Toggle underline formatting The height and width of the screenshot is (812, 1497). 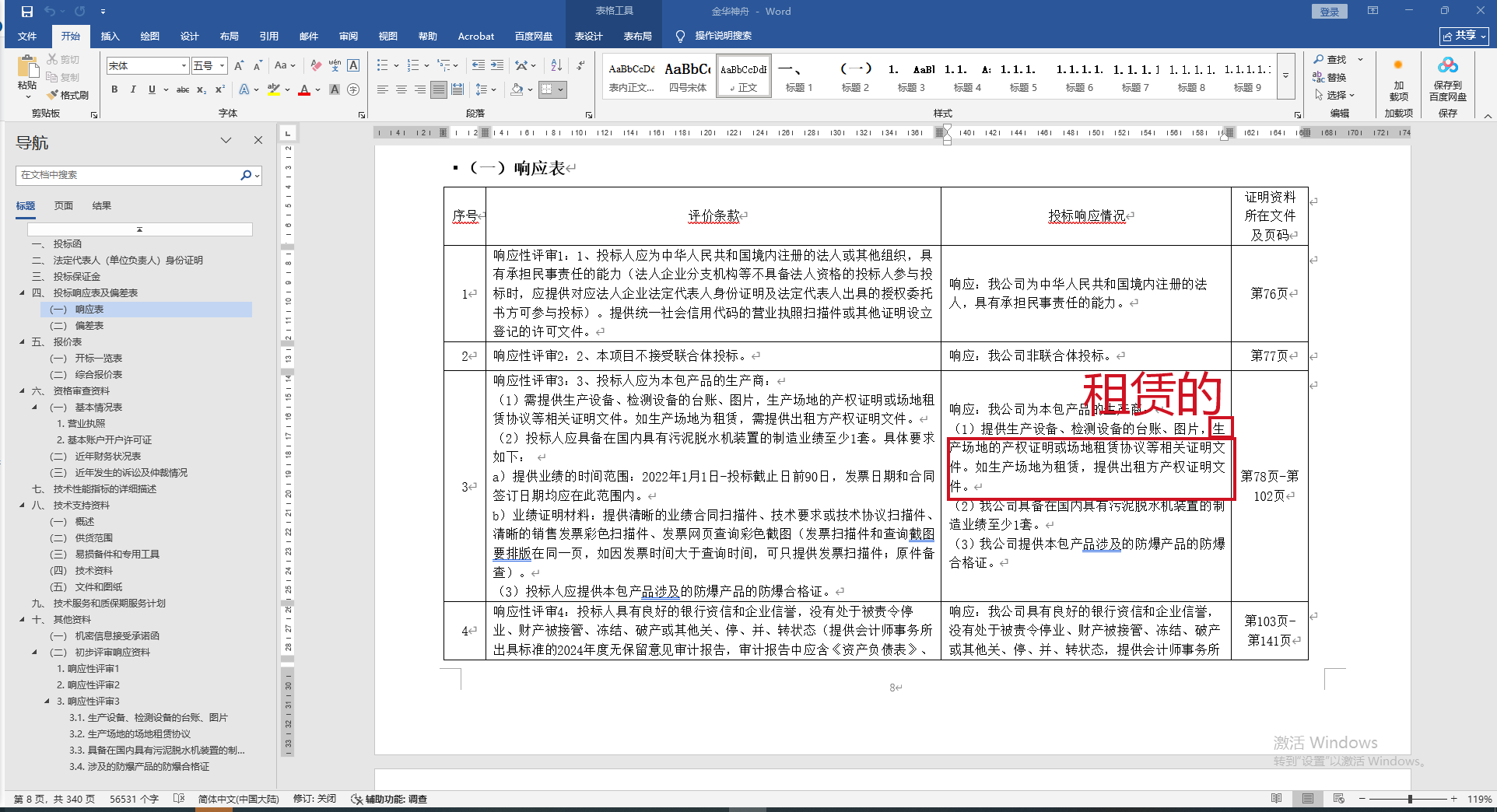pos(152,89)
